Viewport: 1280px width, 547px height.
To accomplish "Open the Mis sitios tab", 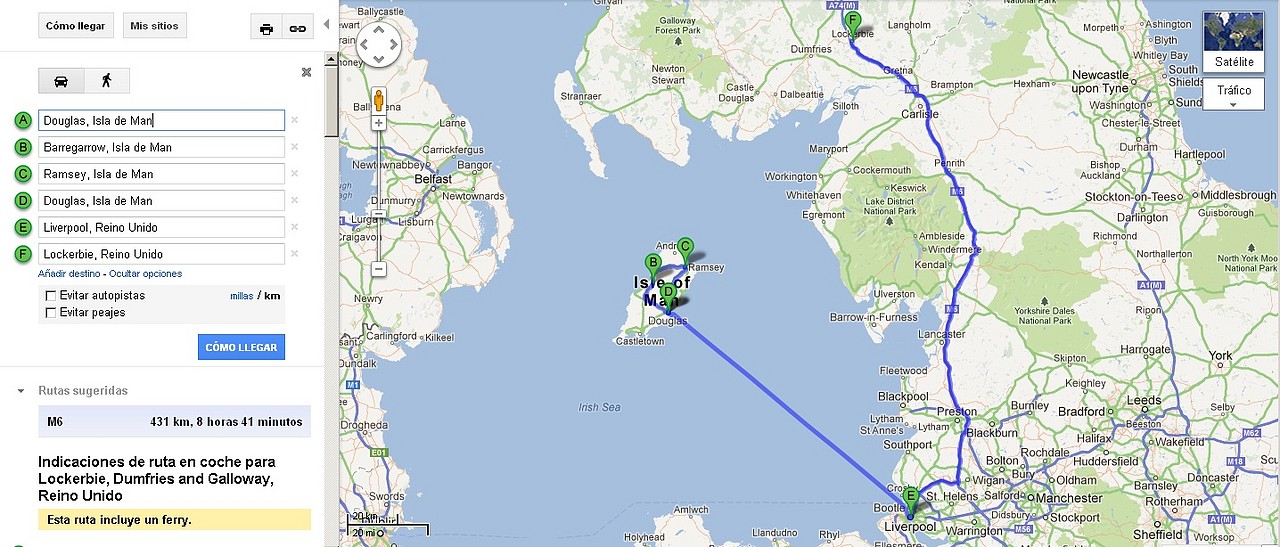I will [x=155, y=26].
